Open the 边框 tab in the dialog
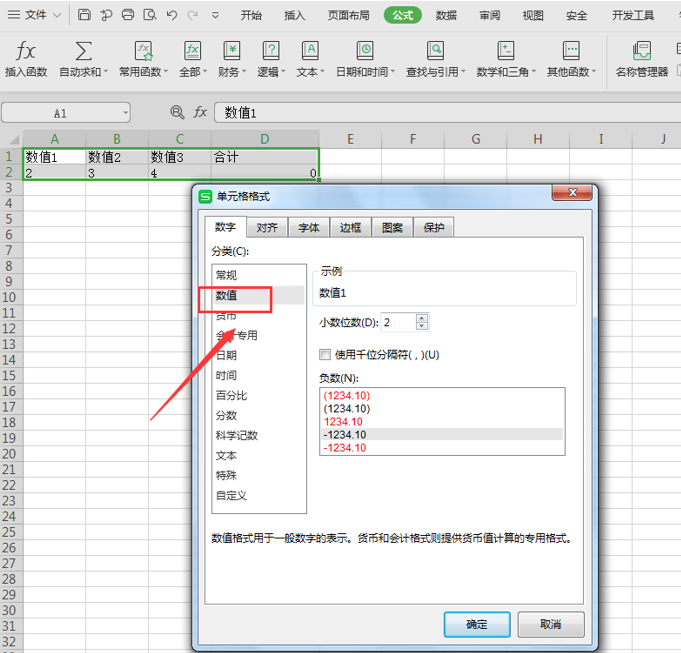 tap(350, 228)
